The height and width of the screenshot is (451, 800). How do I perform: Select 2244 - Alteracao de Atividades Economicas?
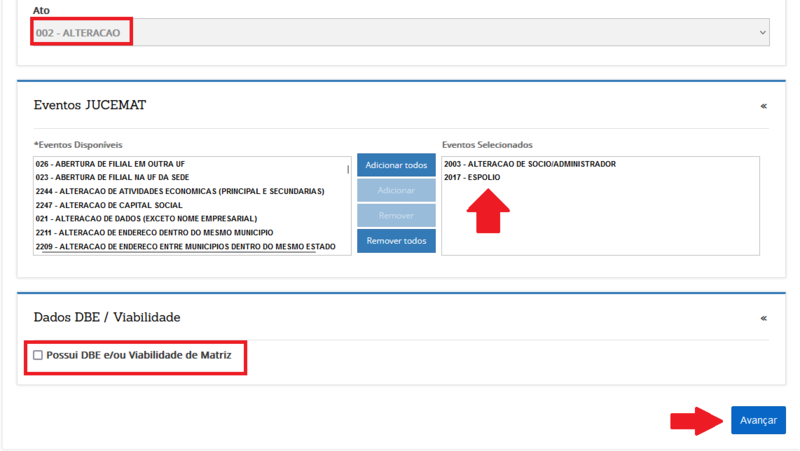coord(180,191)
